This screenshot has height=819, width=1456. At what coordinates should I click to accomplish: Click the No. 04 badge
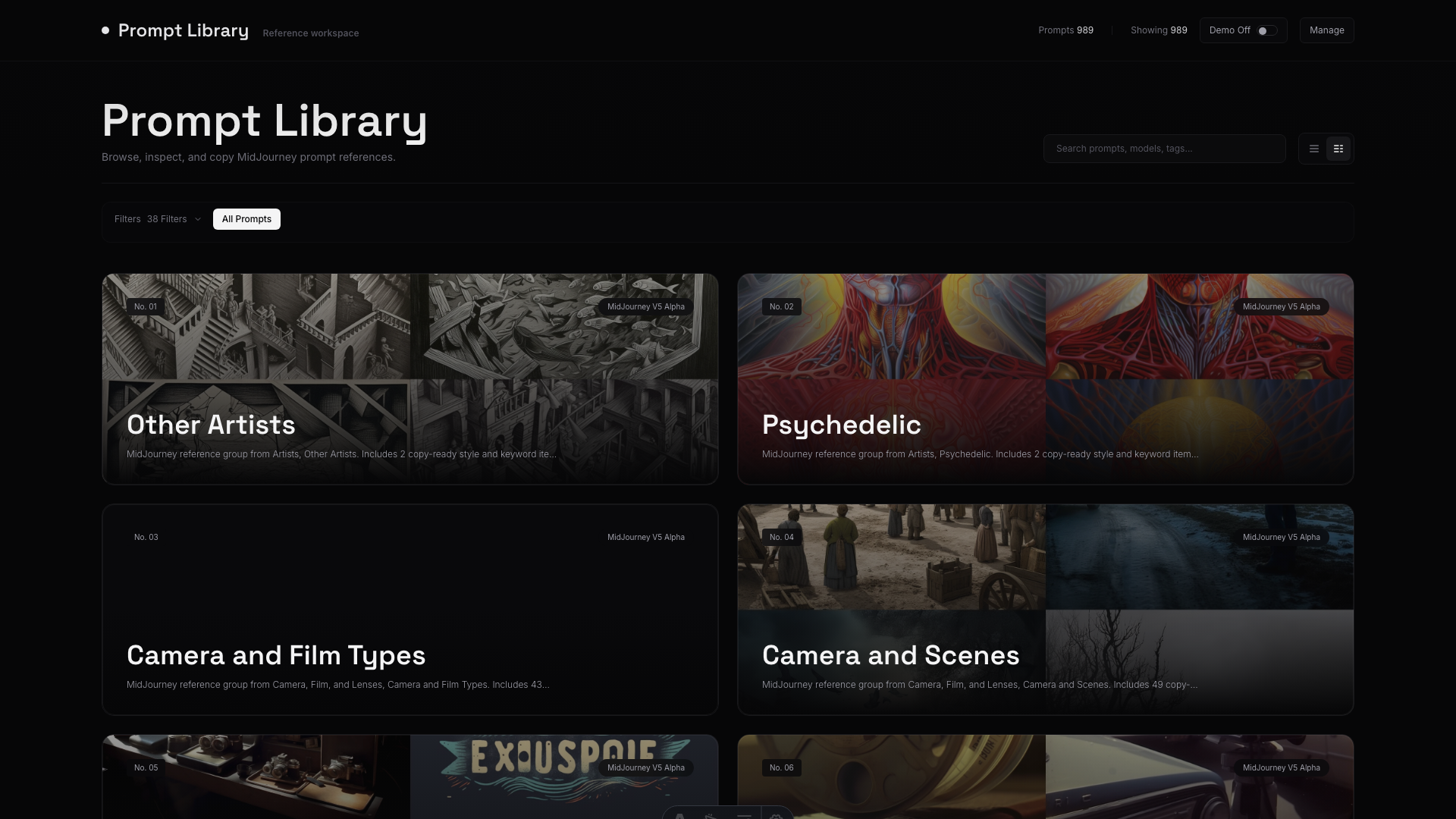coord(781,538)
